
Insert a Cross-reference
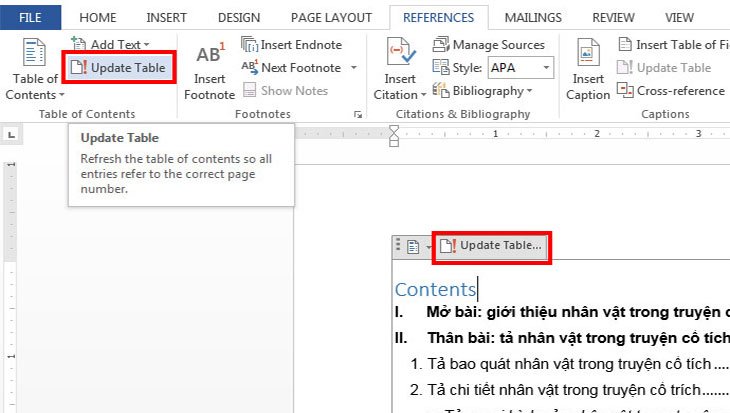(x=671, y=90)
